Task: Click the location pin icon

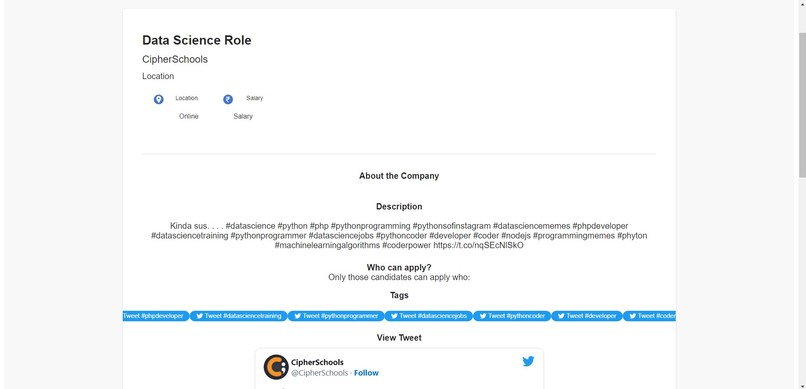Action: (158, 99)
